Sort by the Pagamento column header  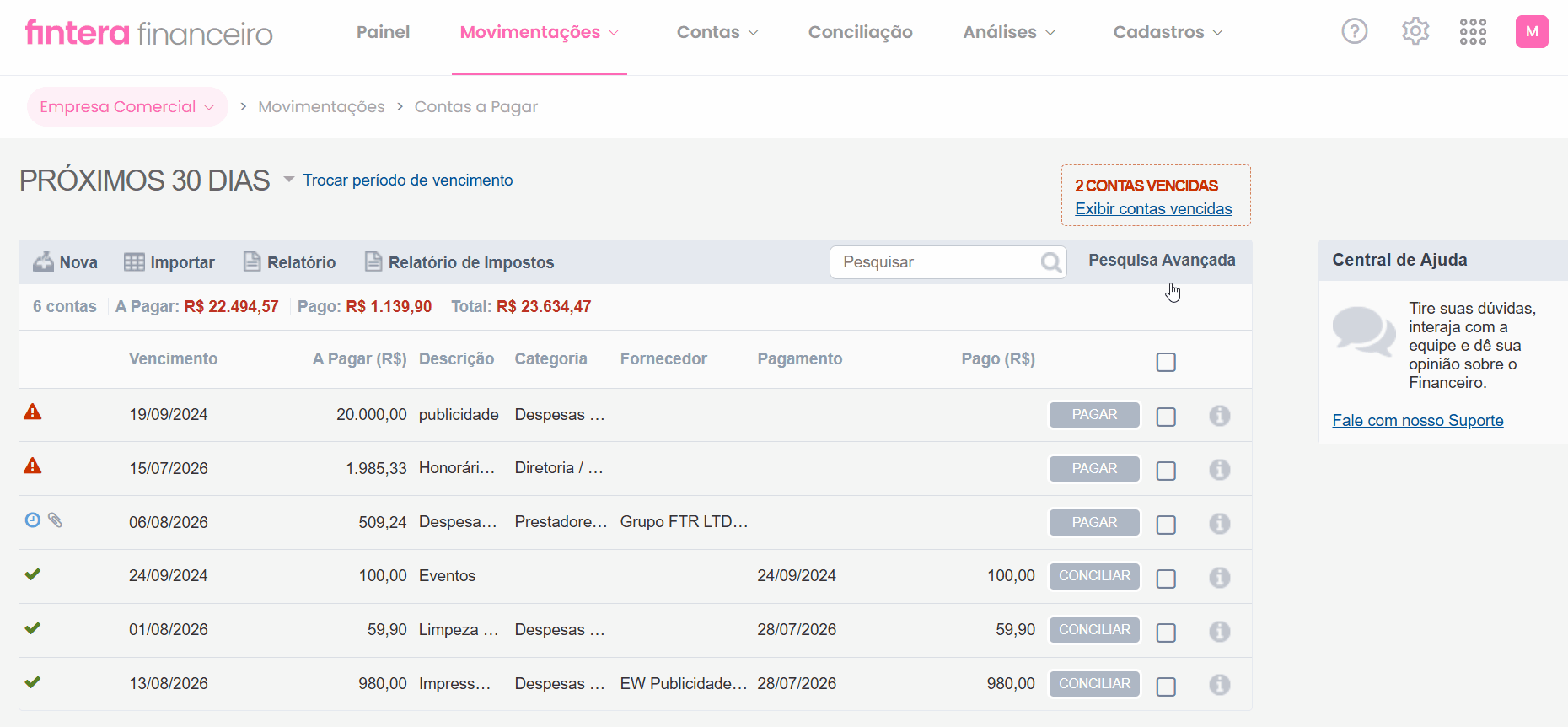(x=799, y=358)
